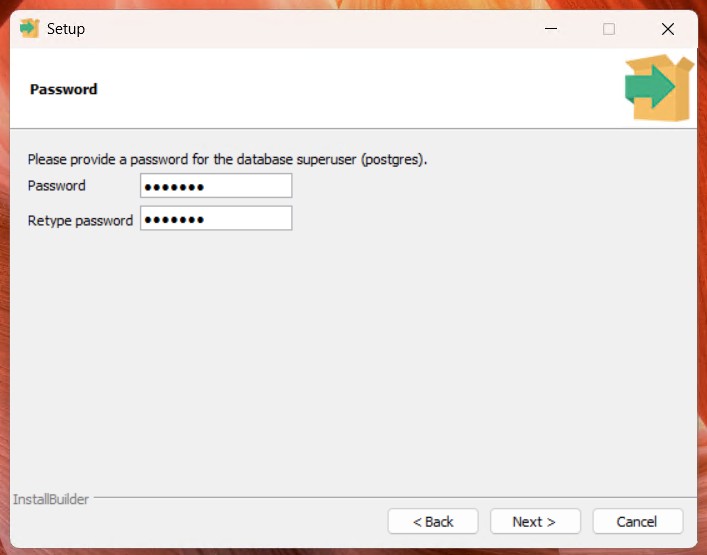This screenshot has height=555, width=707.
Task: Click the superuser password instruction text
Action: 227,160
